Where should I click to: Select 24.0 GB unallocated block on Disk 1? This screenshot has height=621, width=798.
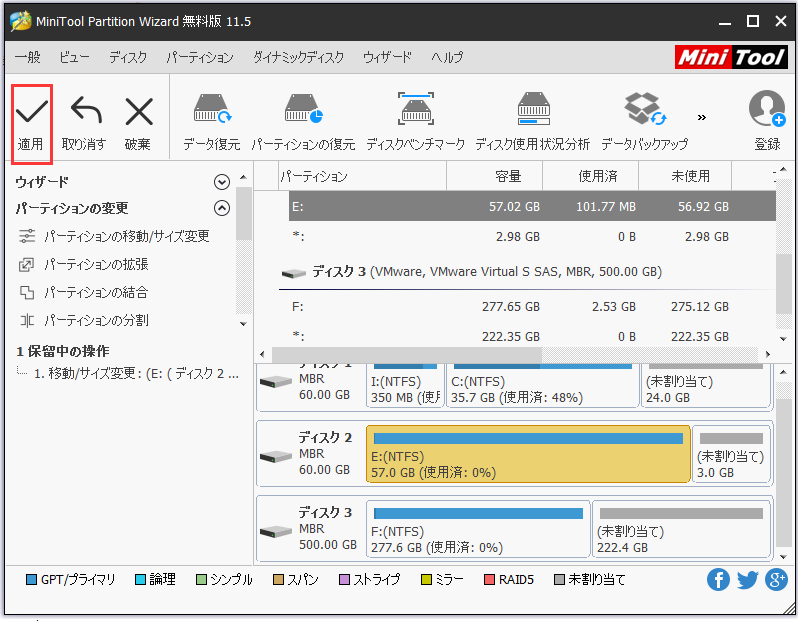[705, 387]
